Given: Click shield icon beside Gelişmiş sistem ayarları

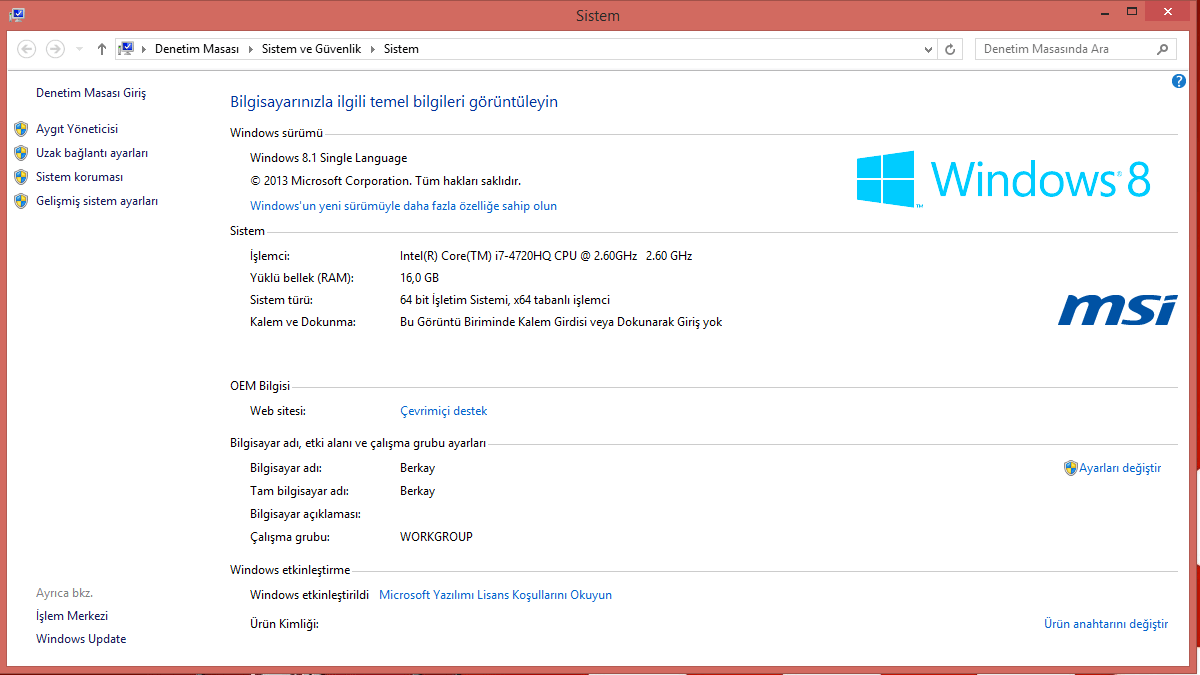Looking at the screenshot, I should tap(21, 201).
